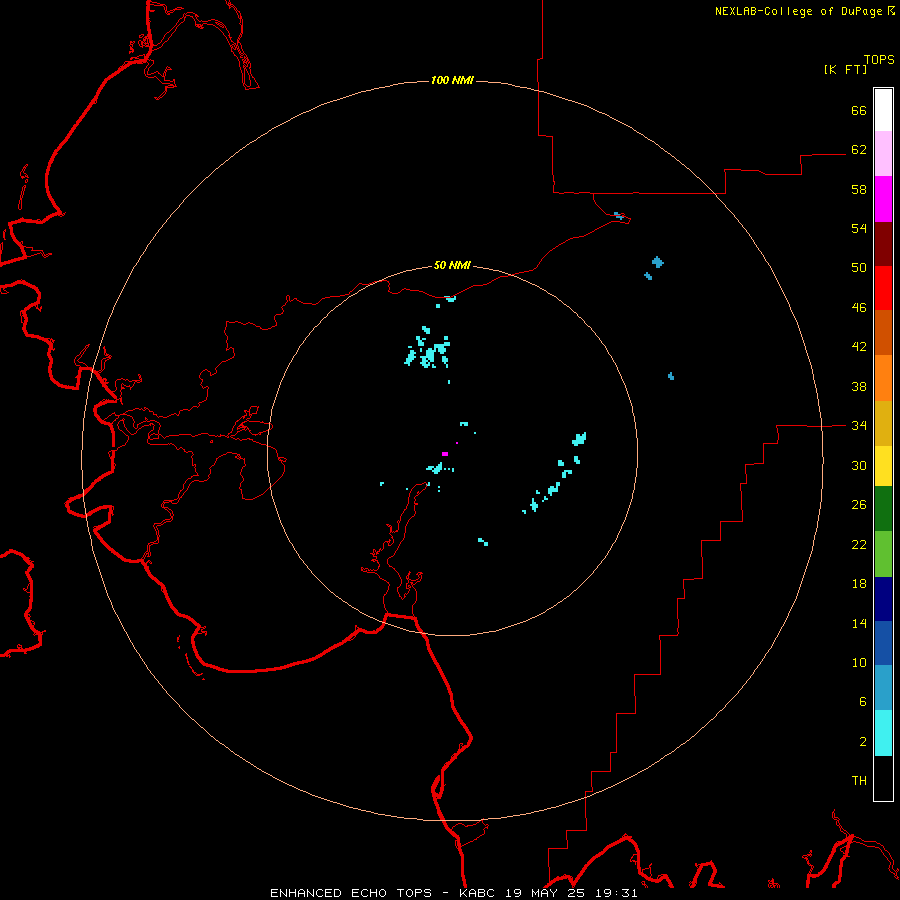Select the 18 legend value
900x900 pixels.
pyautogui.click(x=859, y=584)
